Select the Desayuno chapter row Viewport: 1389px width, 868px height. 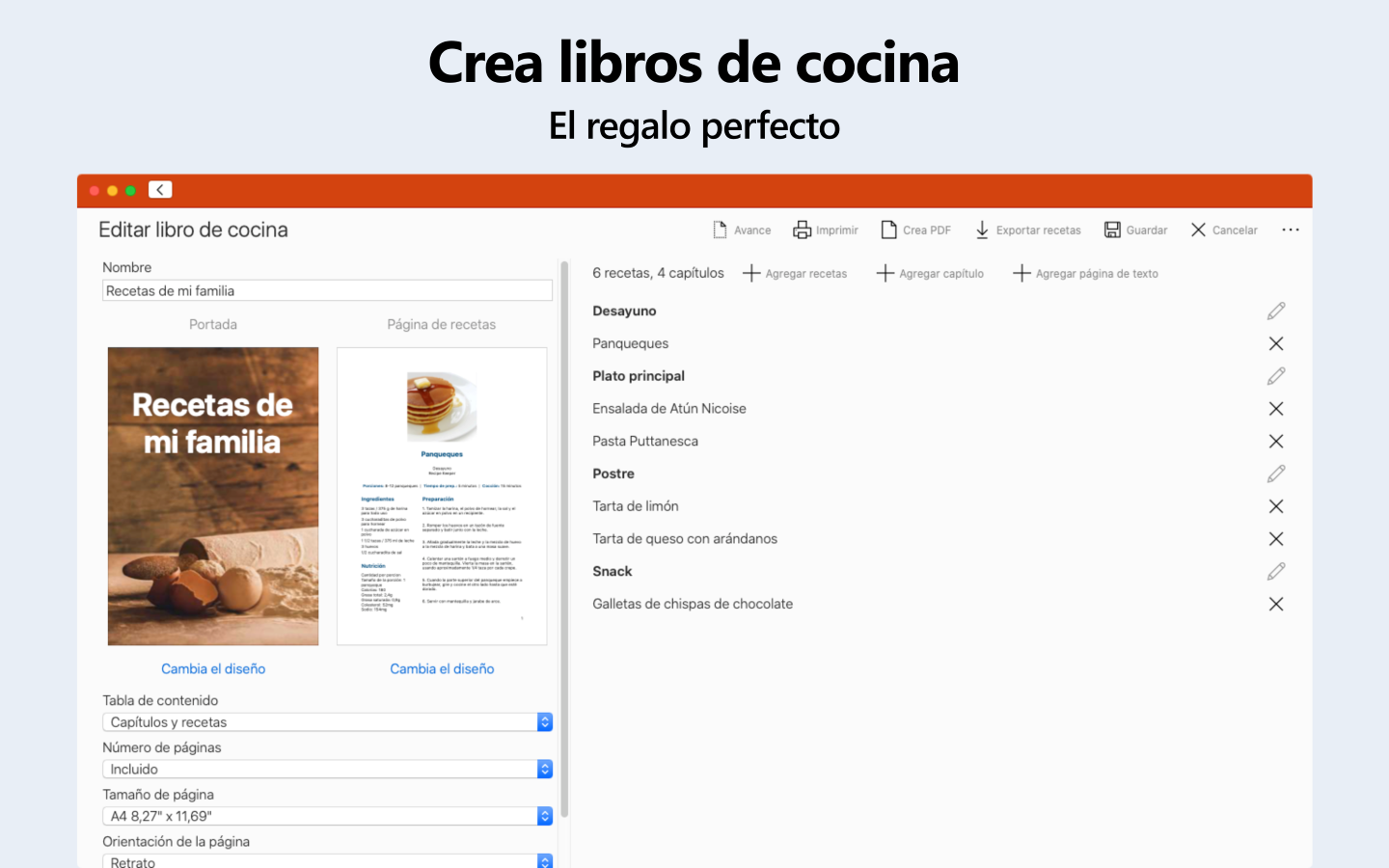(939, 311)
